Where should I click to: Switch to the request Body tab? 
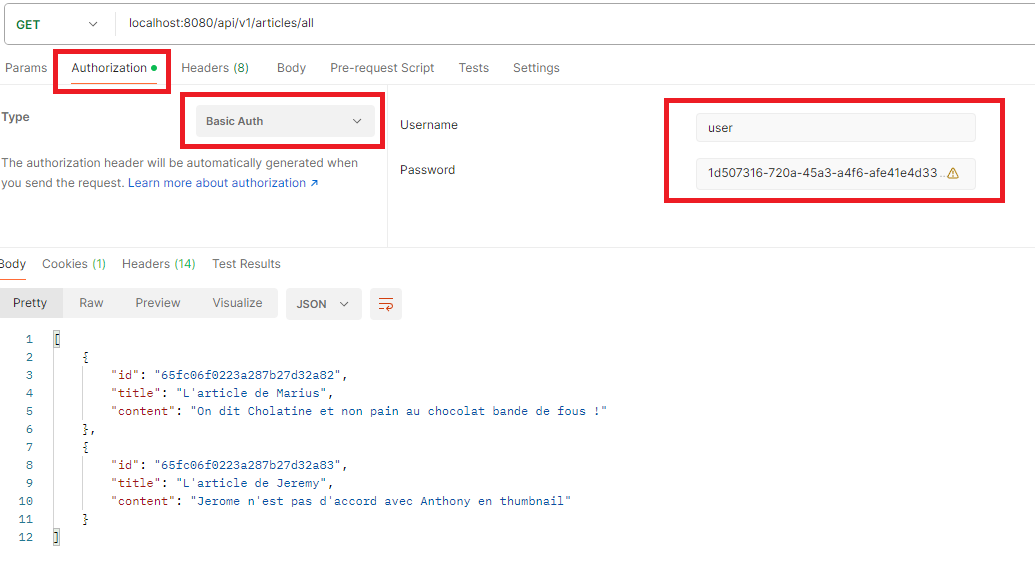[291, 68]
